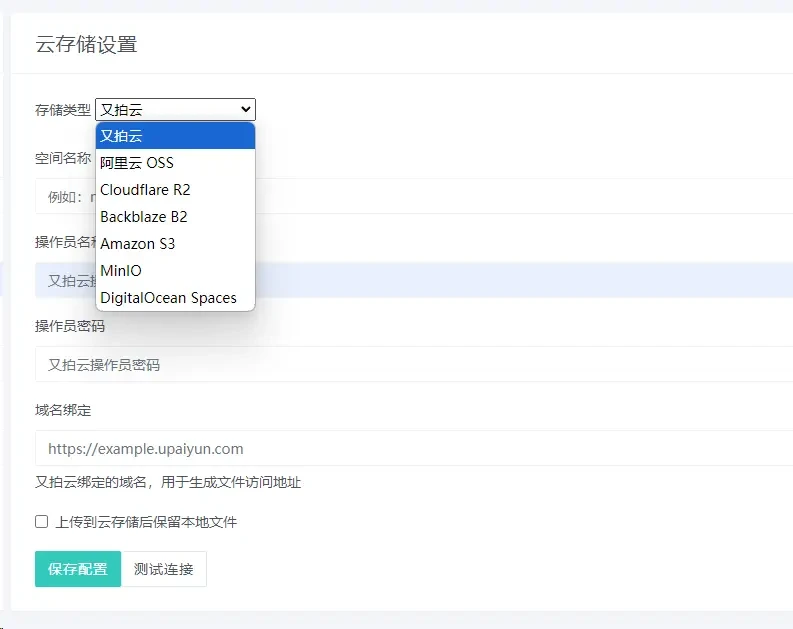This screenshot has height=629, width=793.
Task: Choose Amazon S3 option
Action: tap(175, 244)
